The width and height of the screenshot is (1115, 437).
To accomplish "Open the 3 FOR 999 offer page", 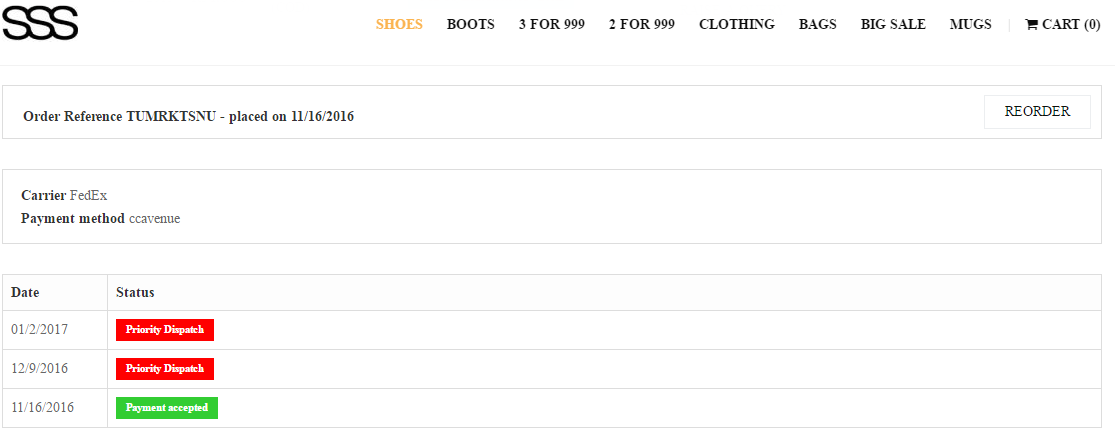I will click(551, 24).
